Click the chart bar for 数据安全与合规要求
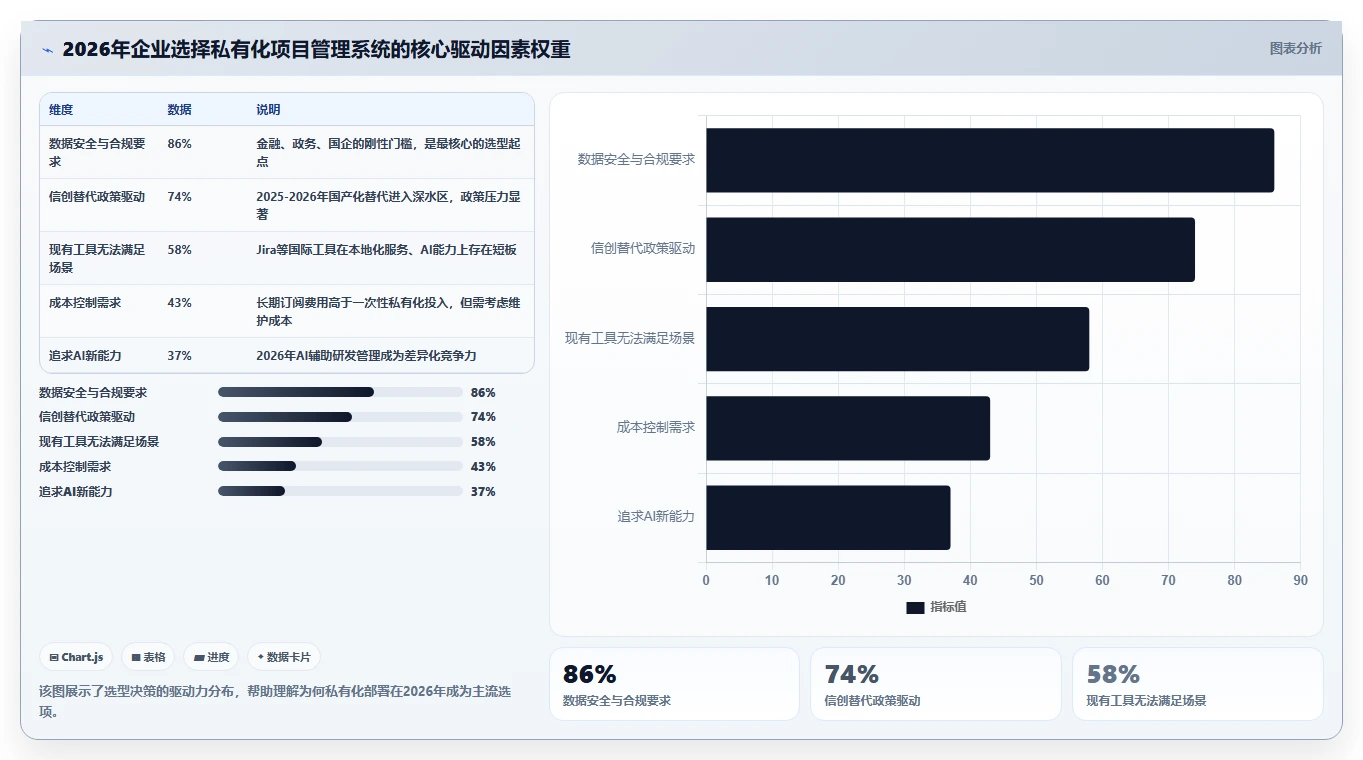This screenshot has width=1363, height=760. point(990,160)
